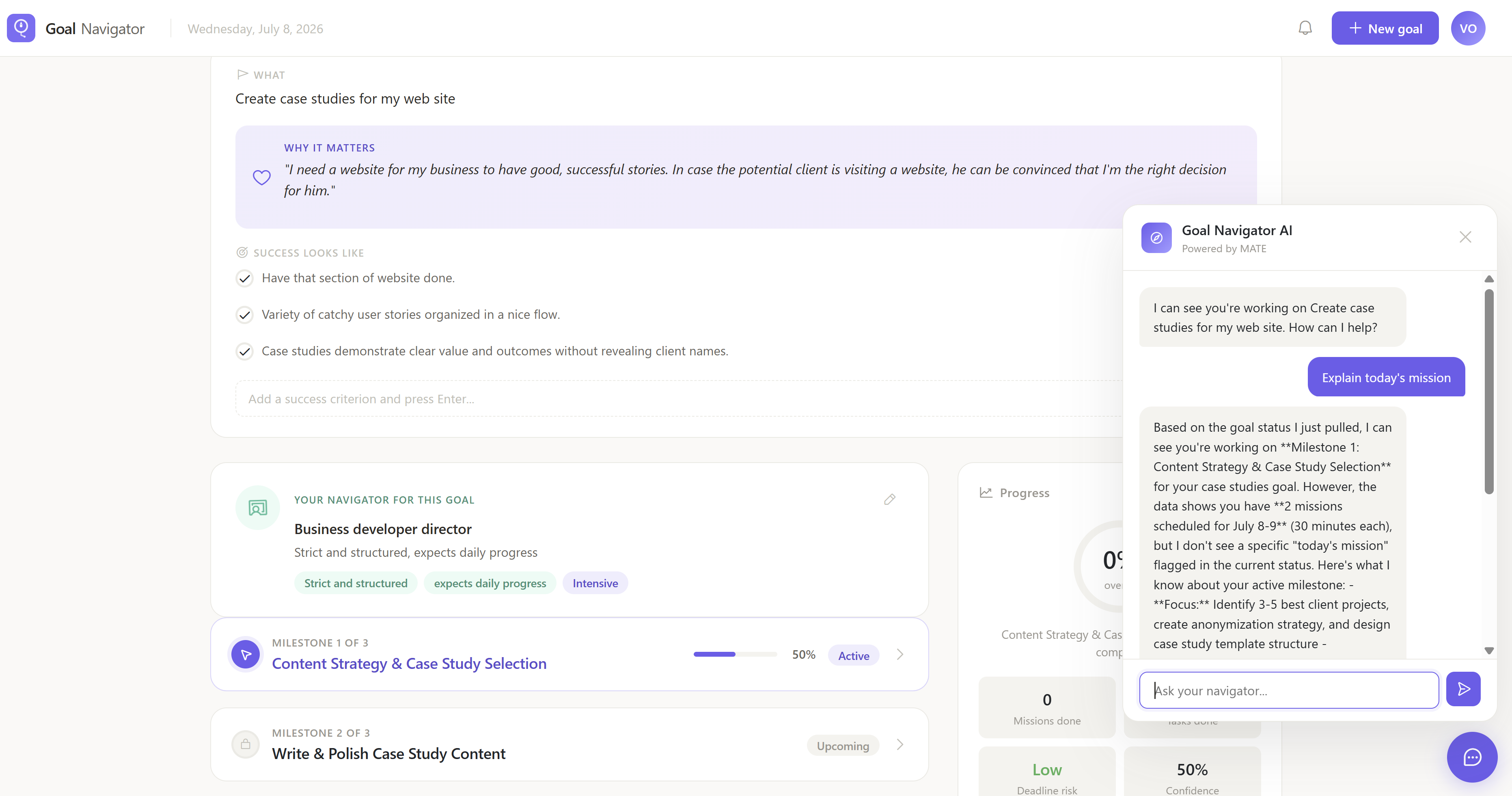Click the 'Explain today's mission' message bubble

pos(1386,377)
